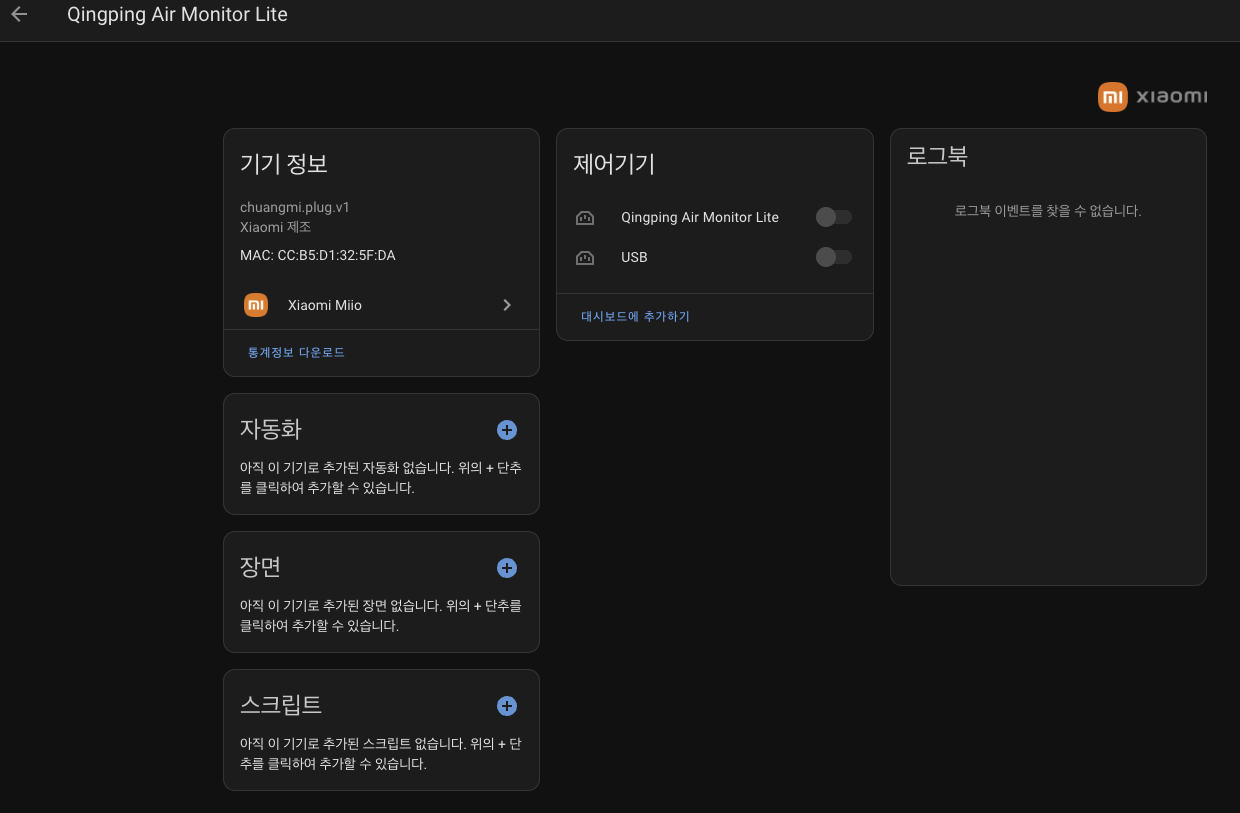Viewport: 1240px width, 813px height.
Task: Toggle the USB switch
Action: (x=834, y=257)
